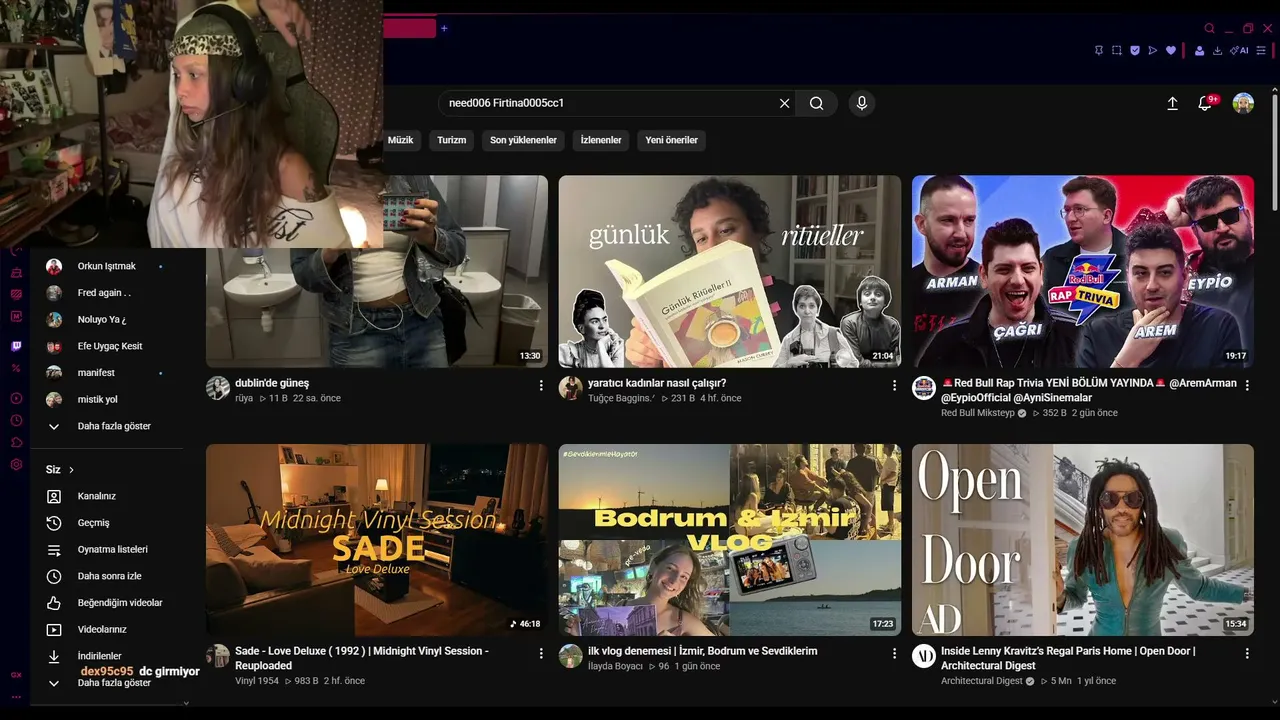Open options menu for dublin'de güneş
The width and height of the screenshot is (1280, 720).
[541, 385]
